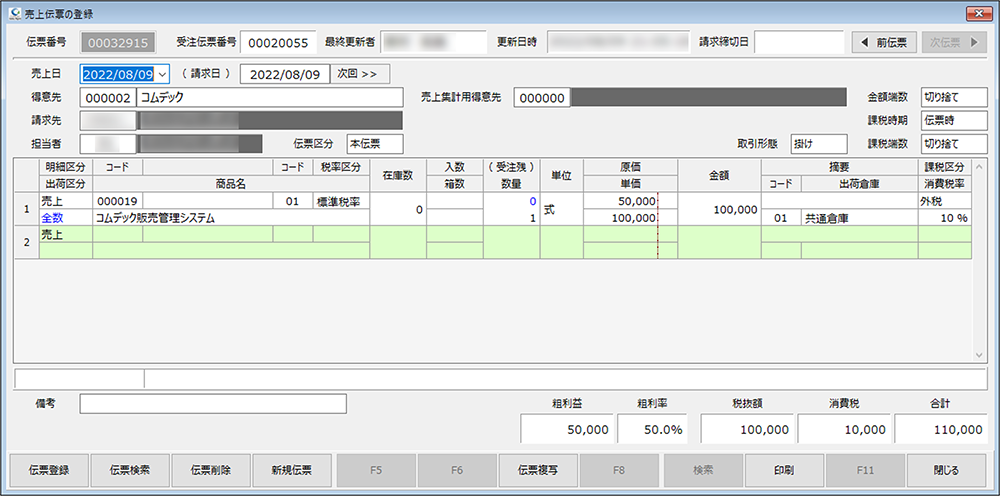Click product code cell 000019

(117, 201)
